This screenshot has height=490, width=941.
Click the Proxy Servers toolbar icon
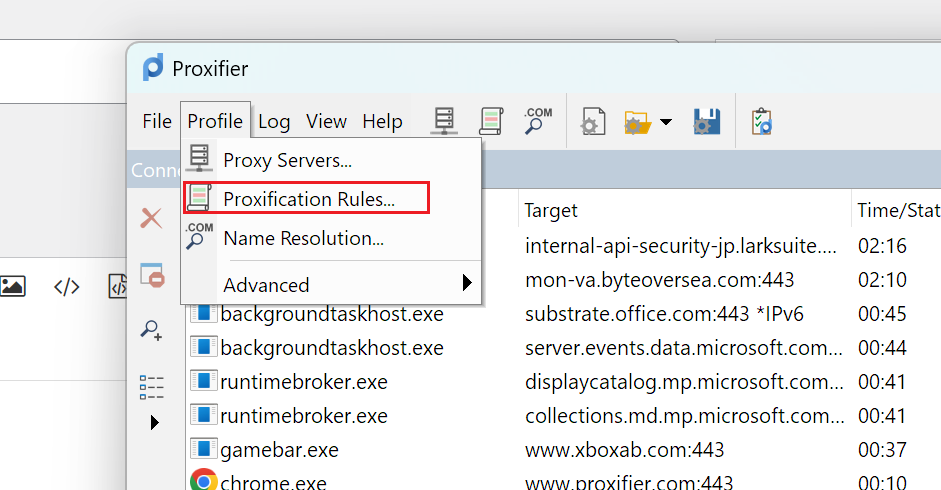coord(444,121)
